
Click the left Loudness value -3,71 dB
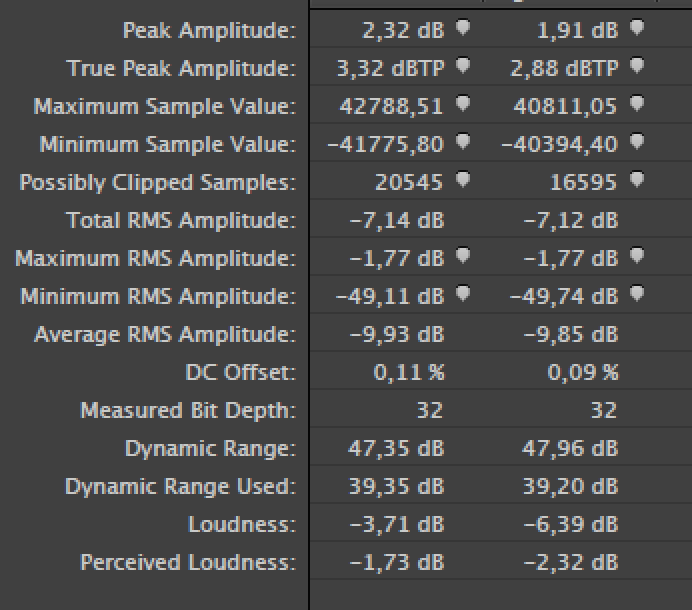pos(396,524)
